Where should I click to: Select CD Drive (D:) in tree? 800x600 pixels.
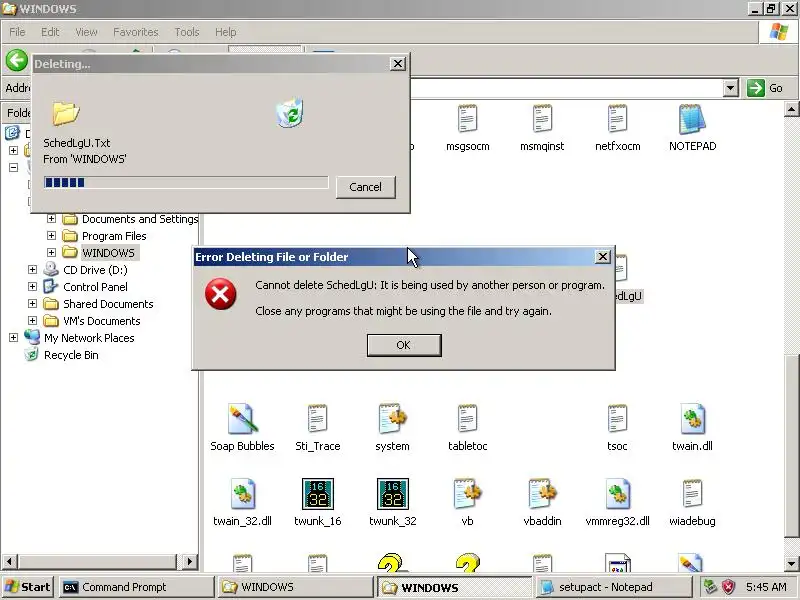(95, 270)
